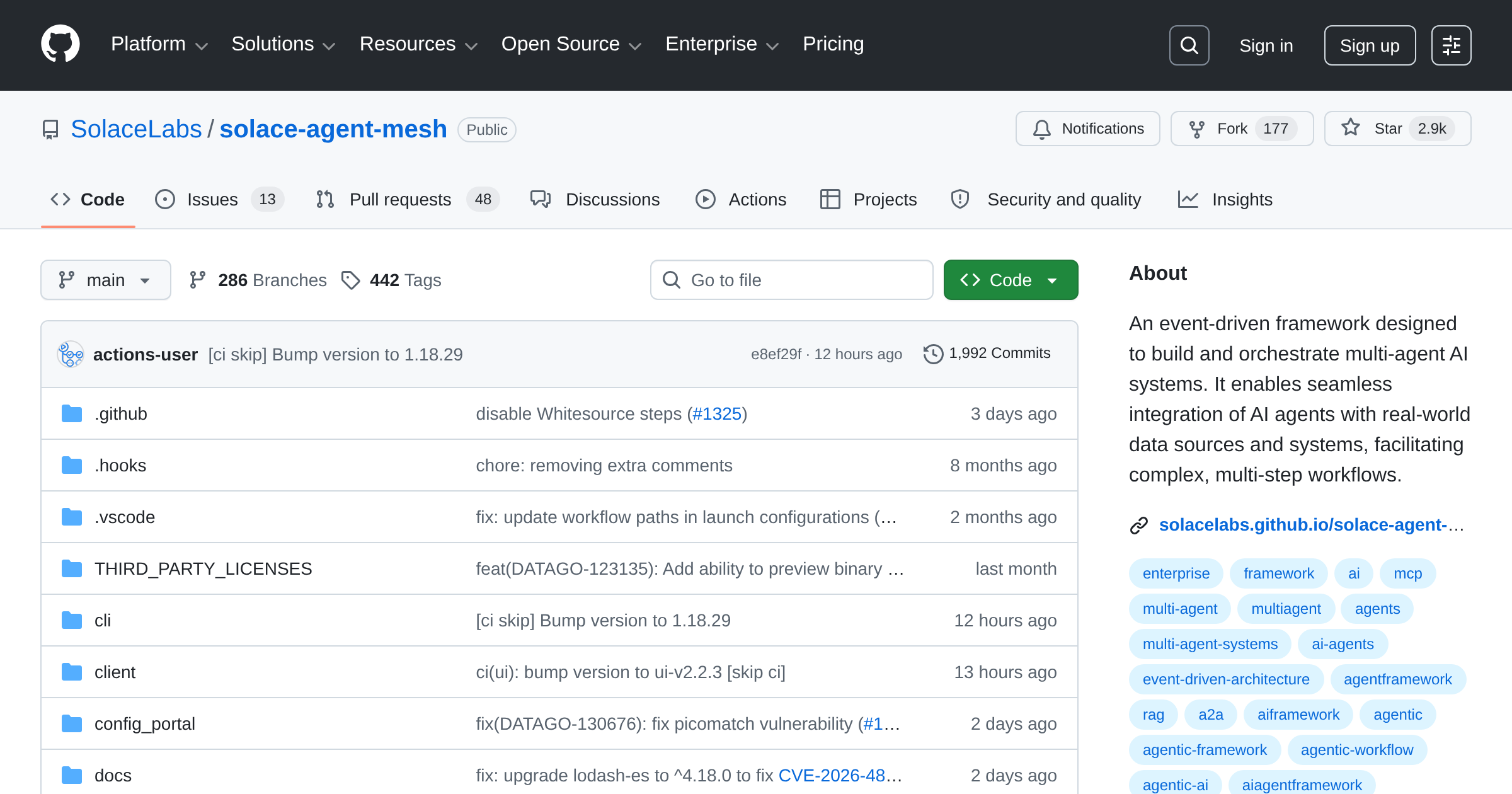
Task: Click the Sign up button
Action: pos(1370,45)
